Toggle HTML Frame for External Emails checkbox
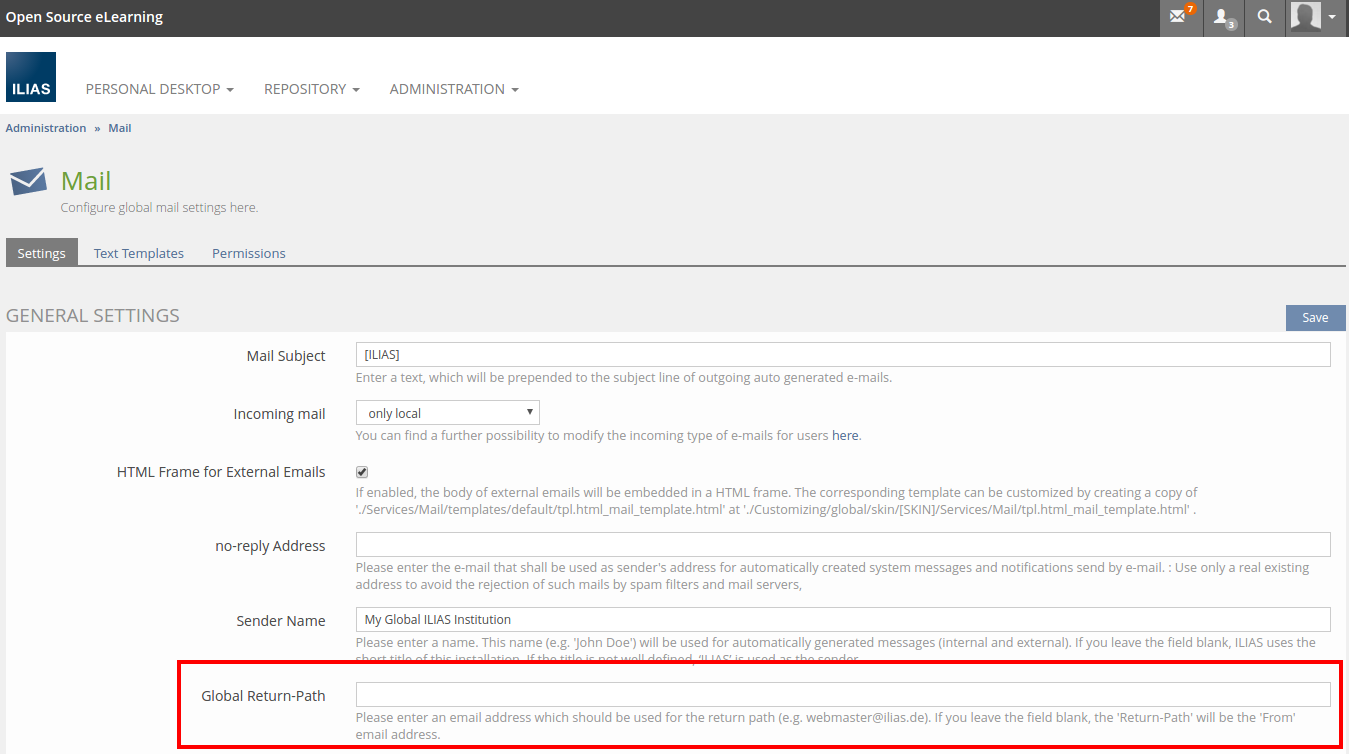This screenshot has width=1349, height=754. tap(362, 472)
